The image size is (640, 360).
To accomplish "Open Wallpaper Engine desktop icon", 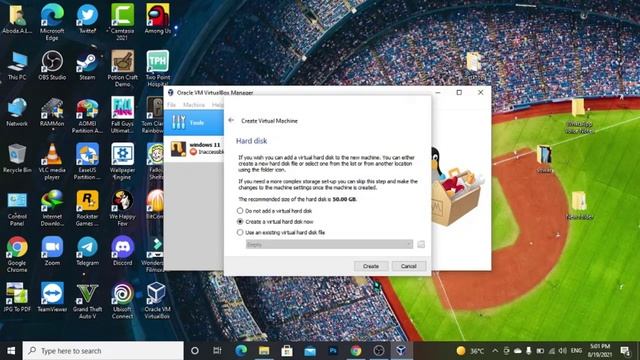I will click(122, 162).
